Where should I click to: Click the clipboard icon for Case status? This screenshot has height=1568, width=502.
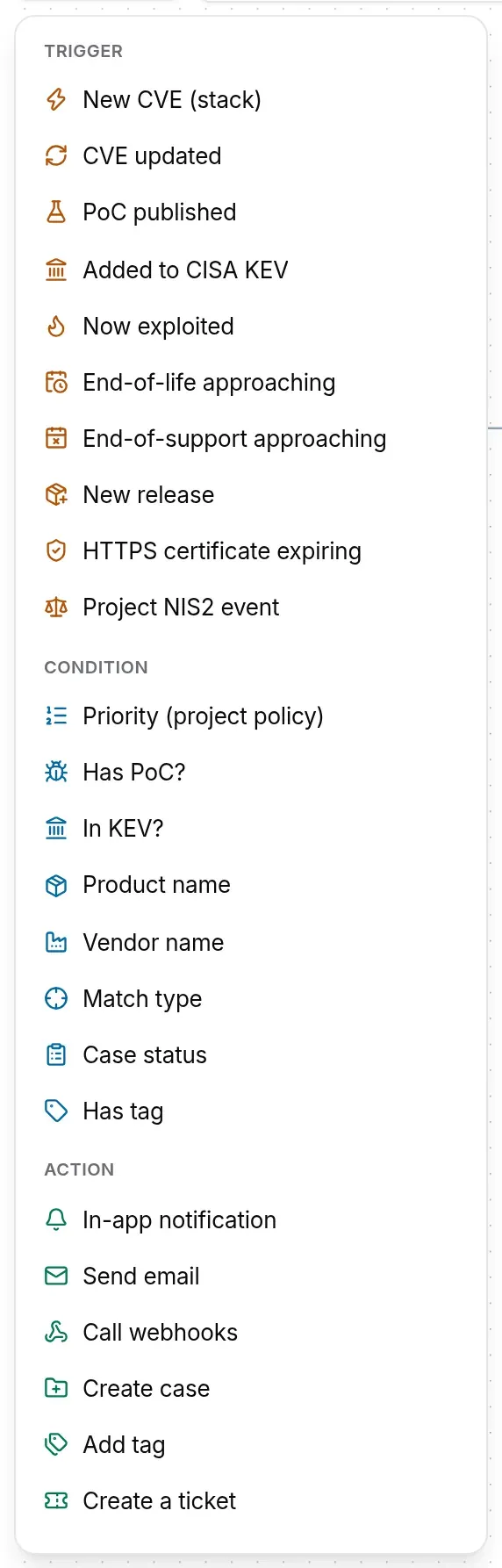tap(56, 1055)
